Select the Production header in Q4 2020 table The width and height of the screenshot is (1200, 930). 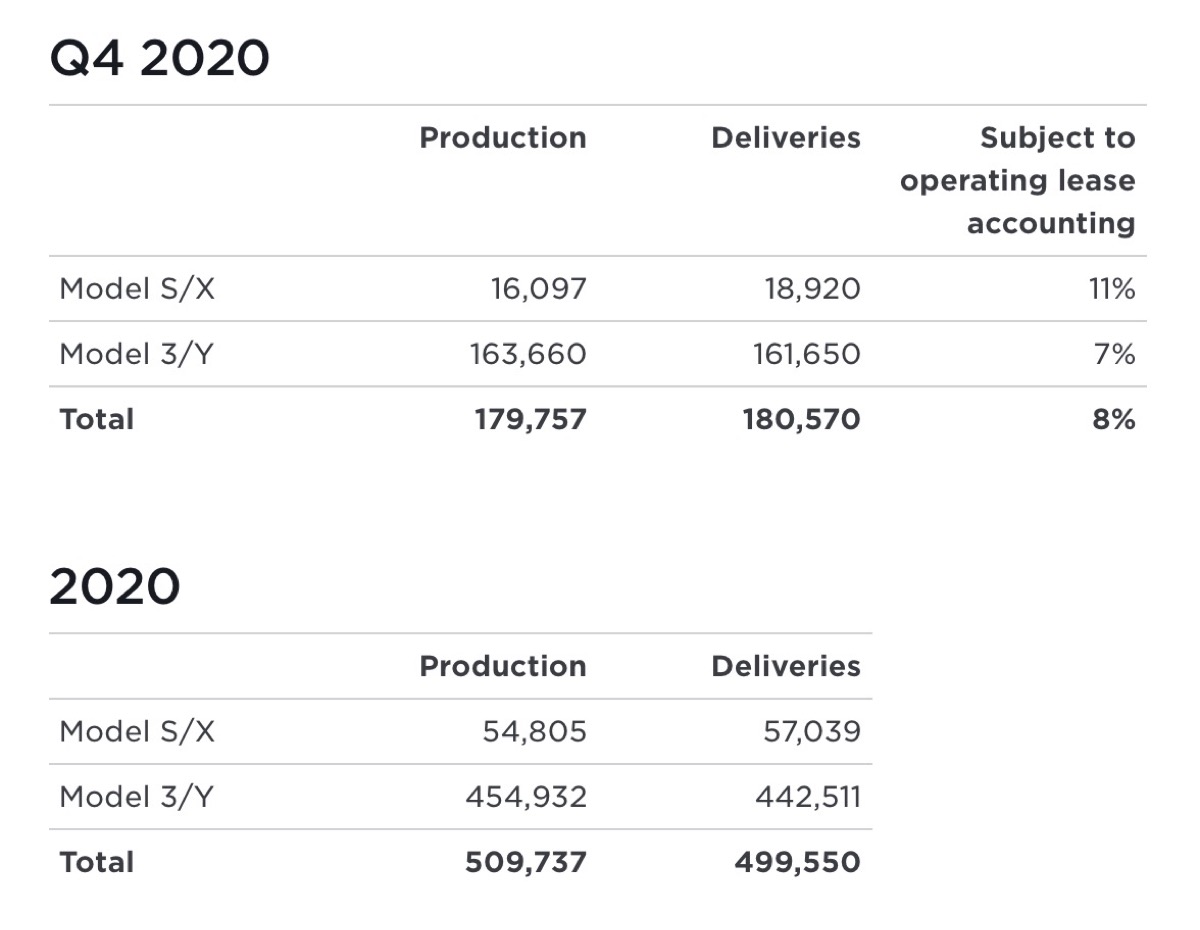(x=503, y=138)
